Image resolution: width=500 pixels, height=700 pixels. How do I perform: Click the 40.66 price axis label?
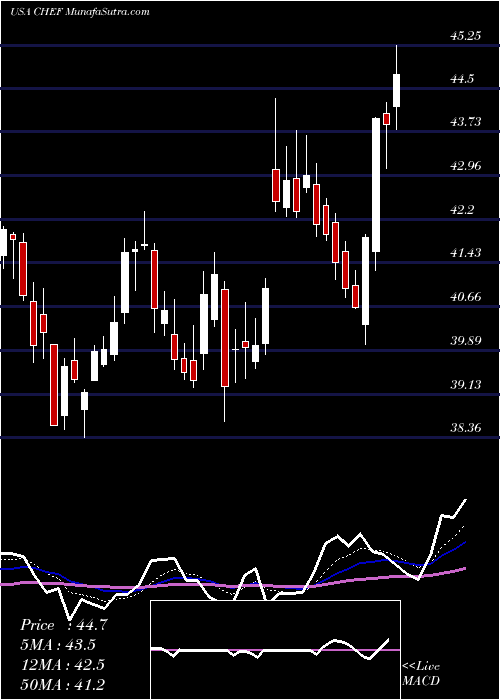pyautogui.click(x=466, y=297)
